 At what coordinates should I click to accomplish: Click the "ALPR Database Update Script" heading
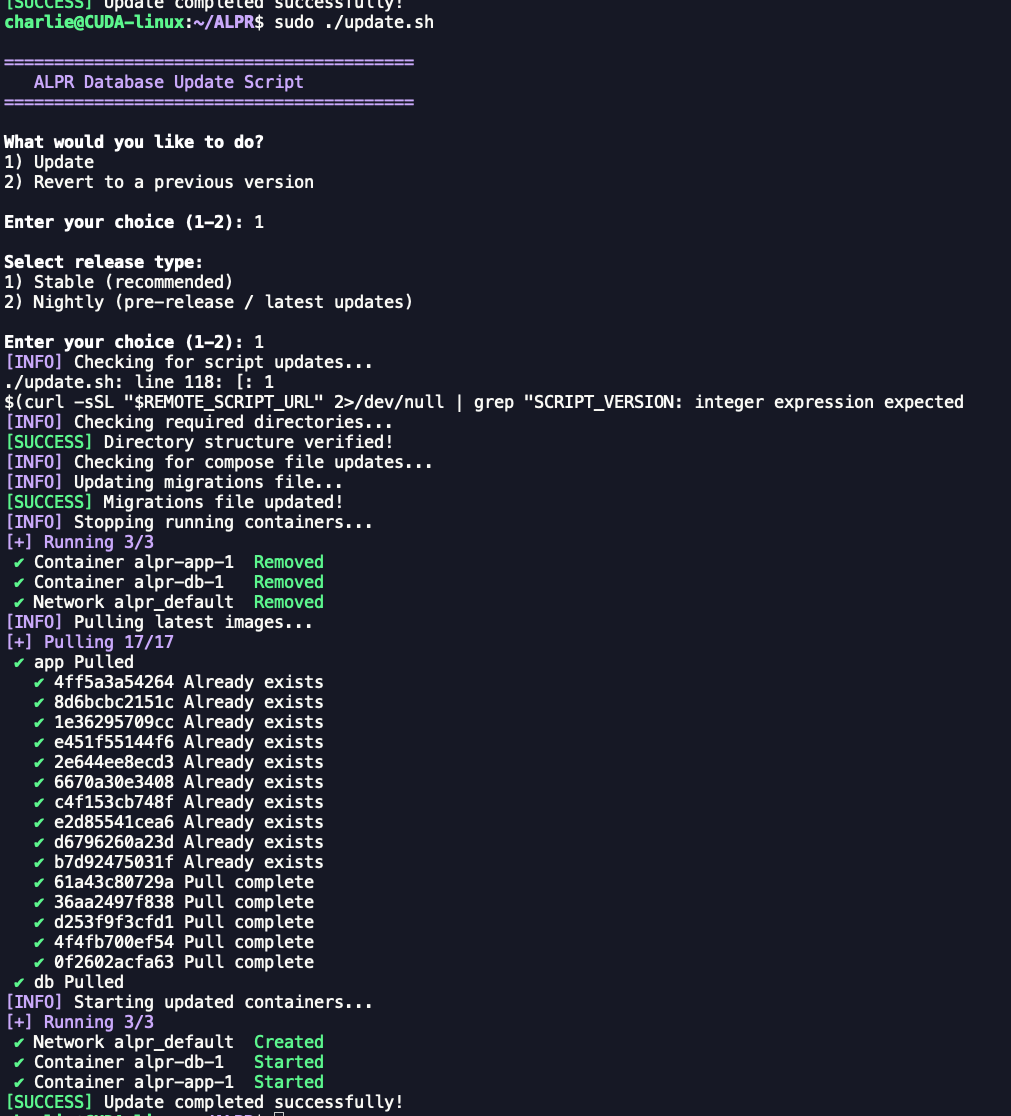pyautogui.click(x=168, y=82)
